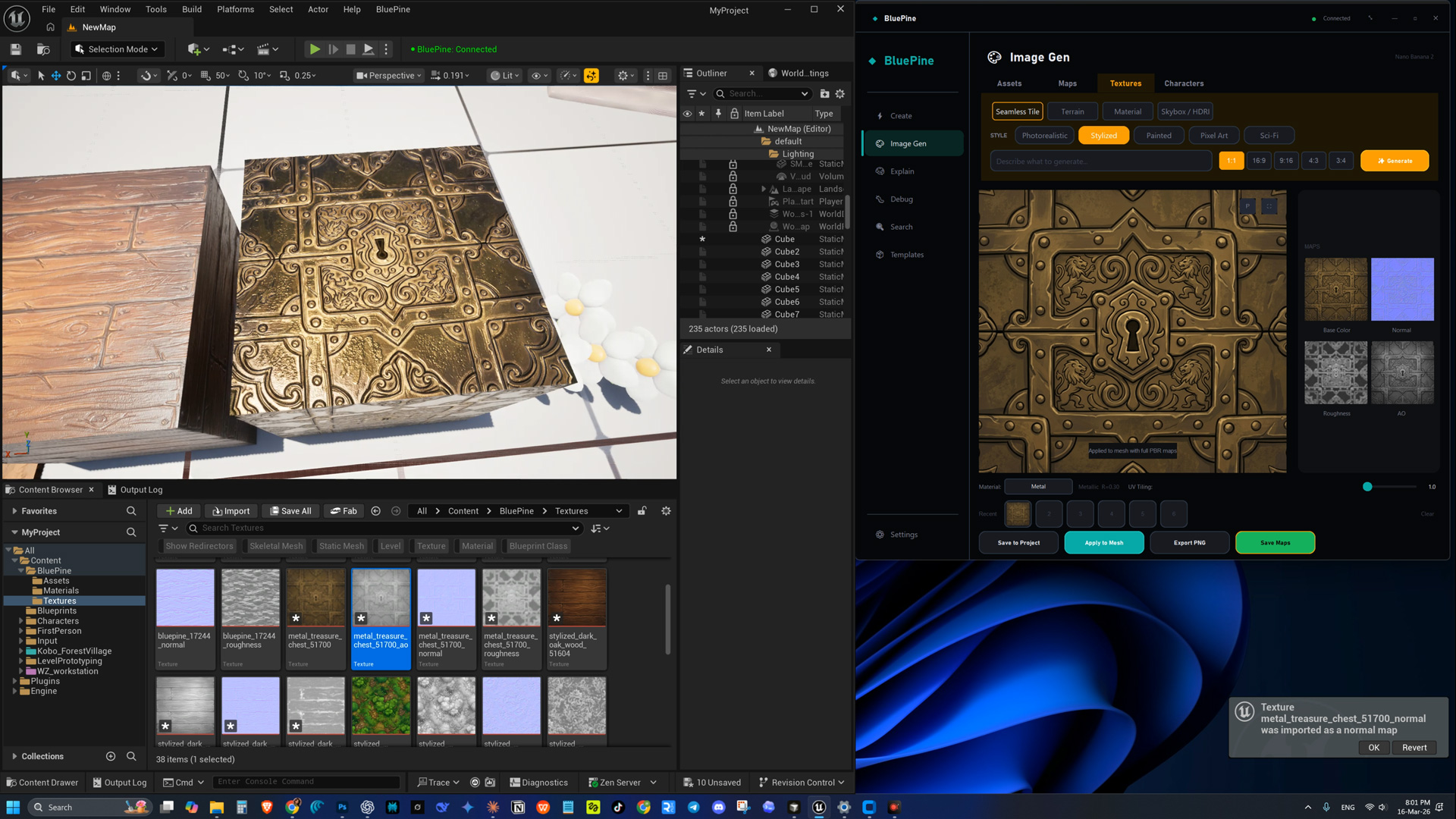Open Content Browser settings gear
The image size is (1456, 819).
[666, 511]
